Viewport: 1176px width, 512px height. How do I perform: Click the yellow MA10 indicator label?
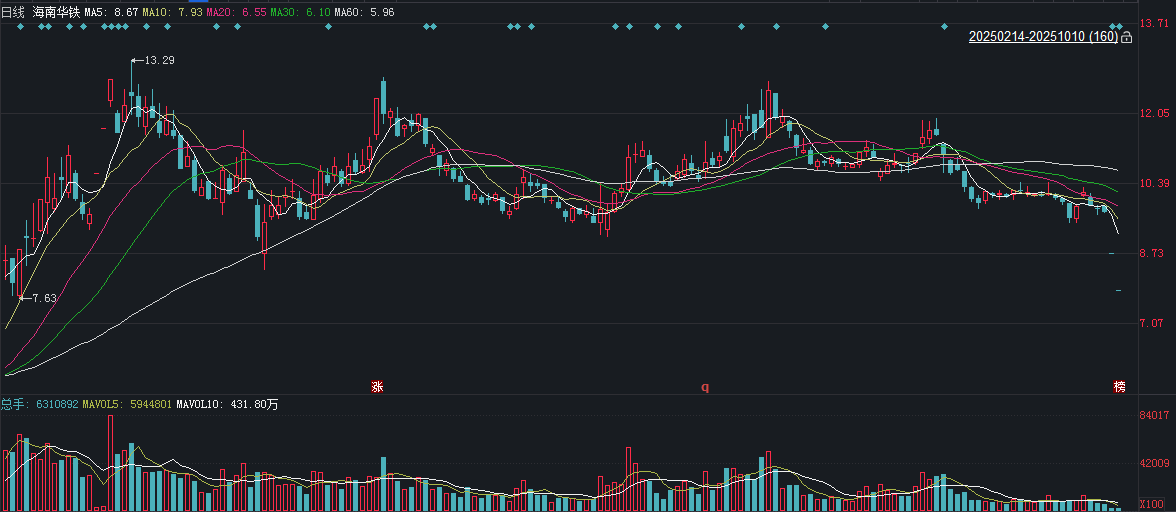[x=168, y=12]
